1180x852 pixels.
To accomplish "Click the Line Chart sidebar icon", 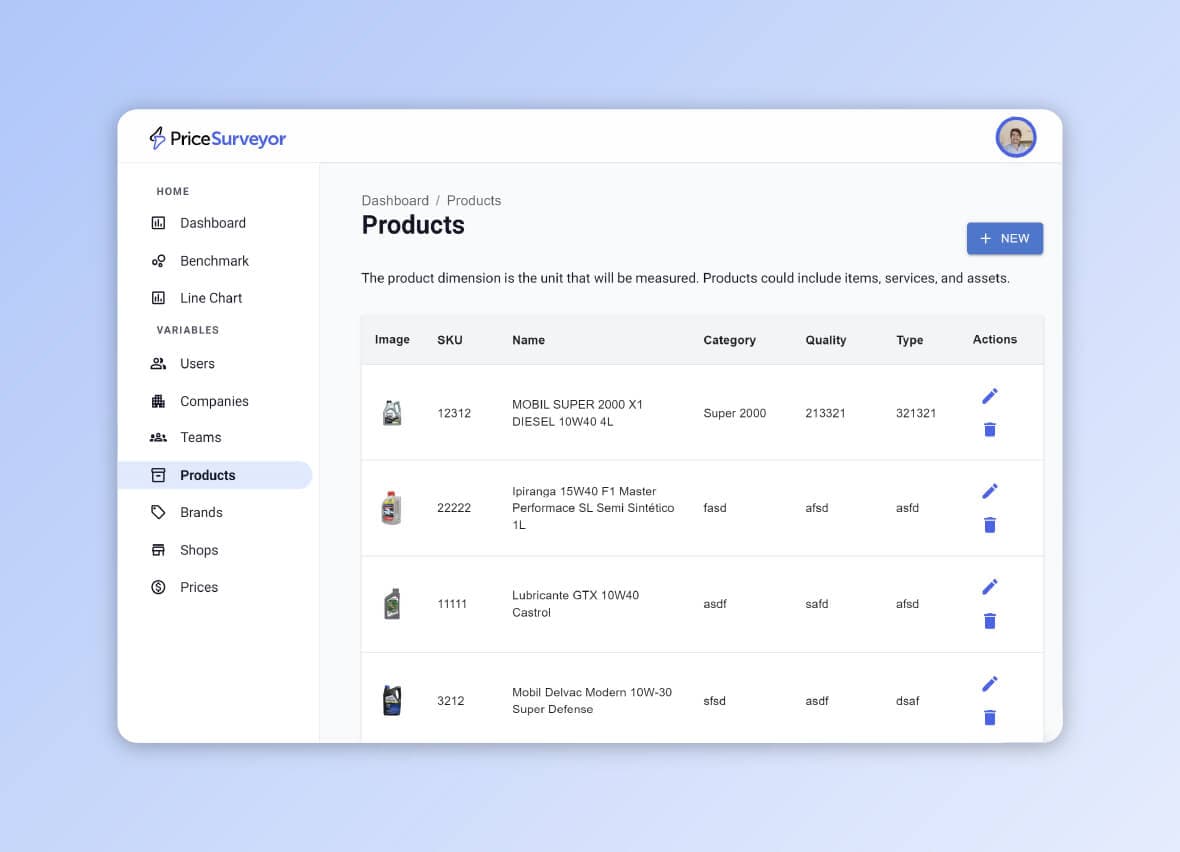I will click(x=158, y=298).
